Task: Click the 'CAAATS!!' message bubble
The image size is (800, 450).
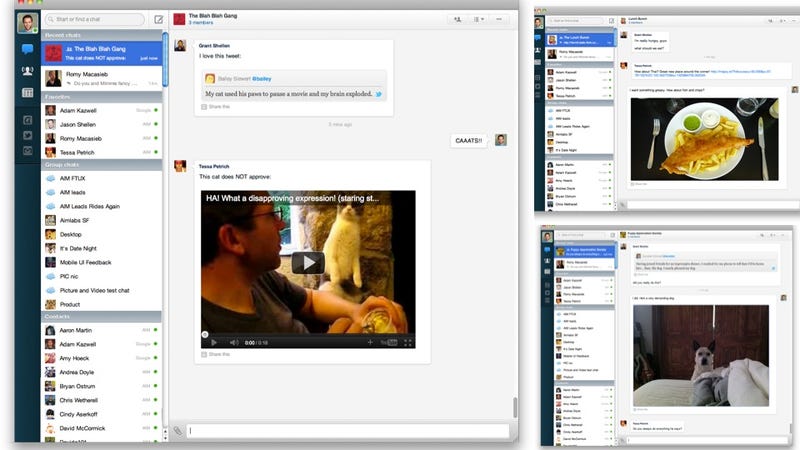Action: 468,140
